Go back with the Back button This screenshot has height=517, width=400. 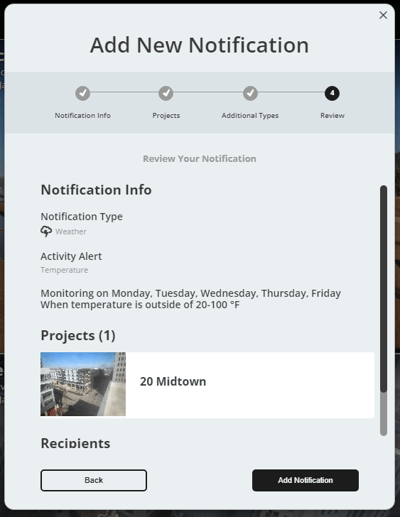94,480
